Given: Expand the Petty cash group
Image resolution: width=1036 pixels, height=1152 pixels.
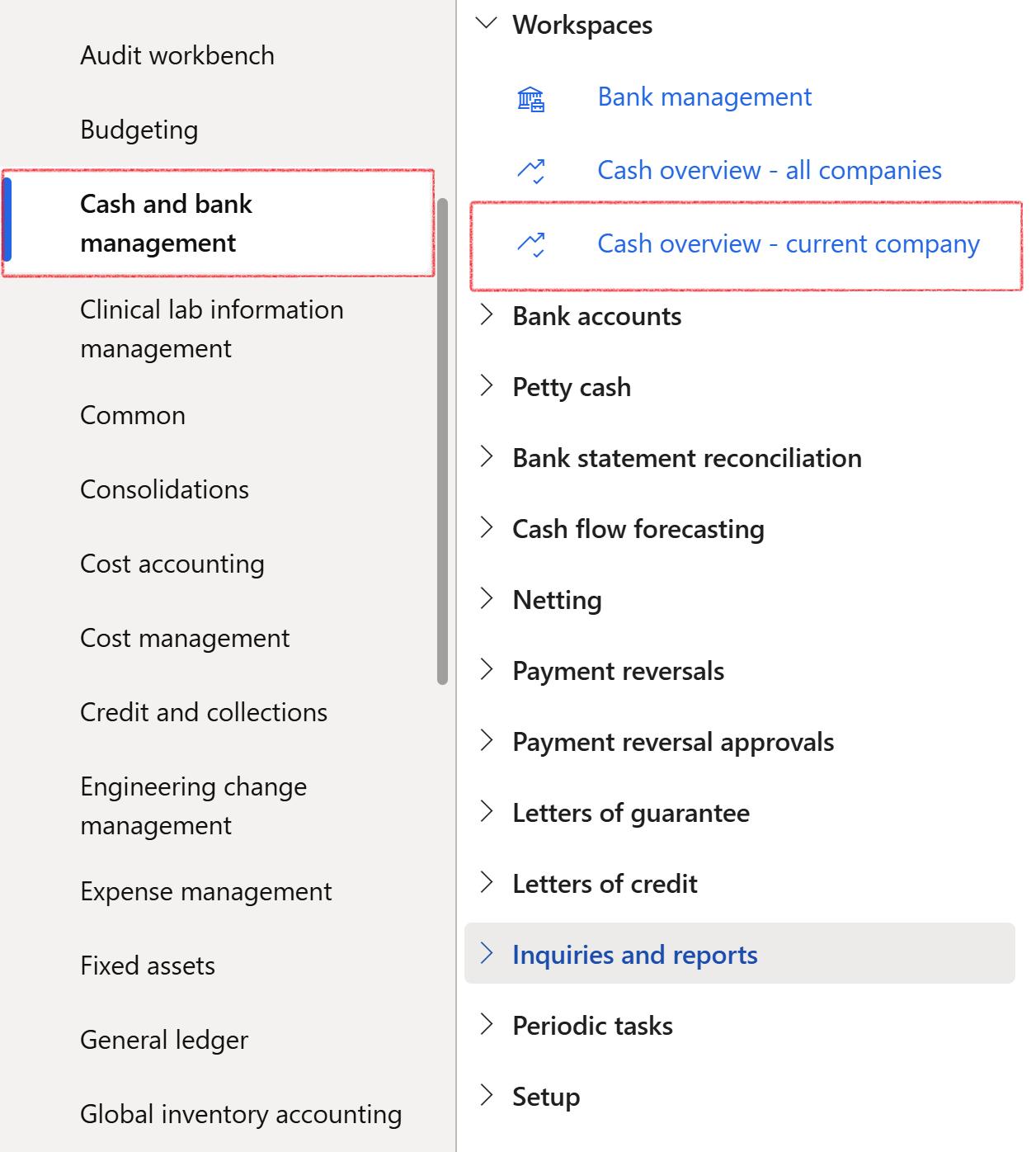Looking at the screenshot, I should point(487,386).
